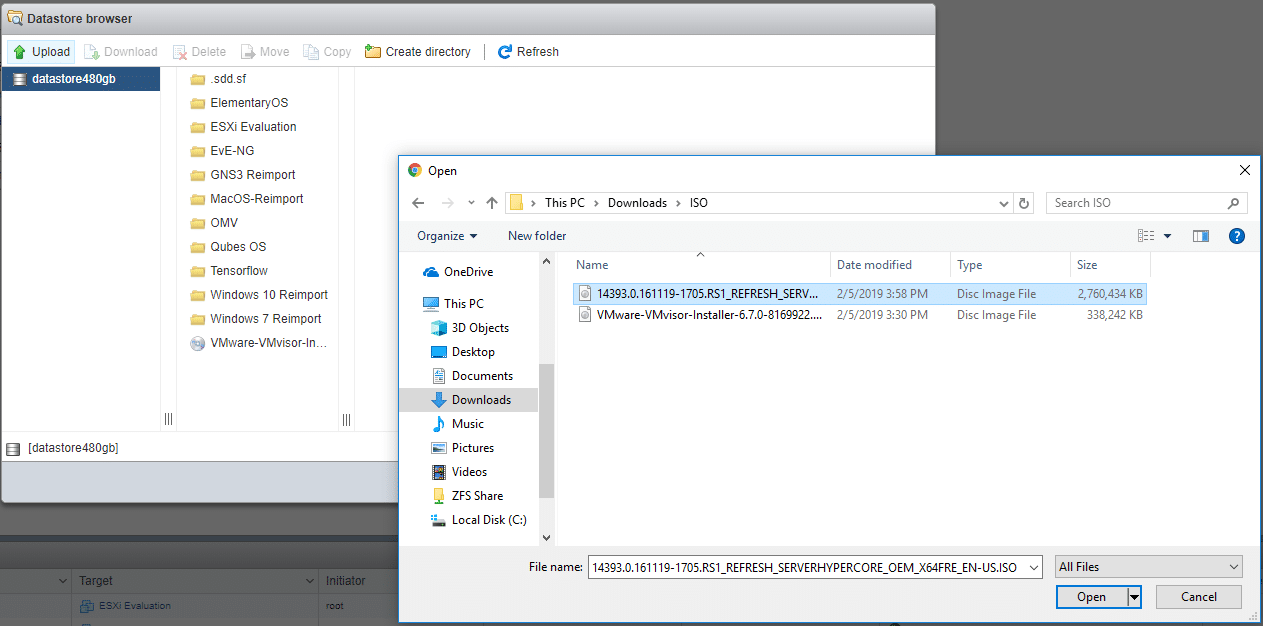The image size is (1263, 626).
Task: Select the VMware-VMvisor ISO in datastore
Action: coord(260,343)
